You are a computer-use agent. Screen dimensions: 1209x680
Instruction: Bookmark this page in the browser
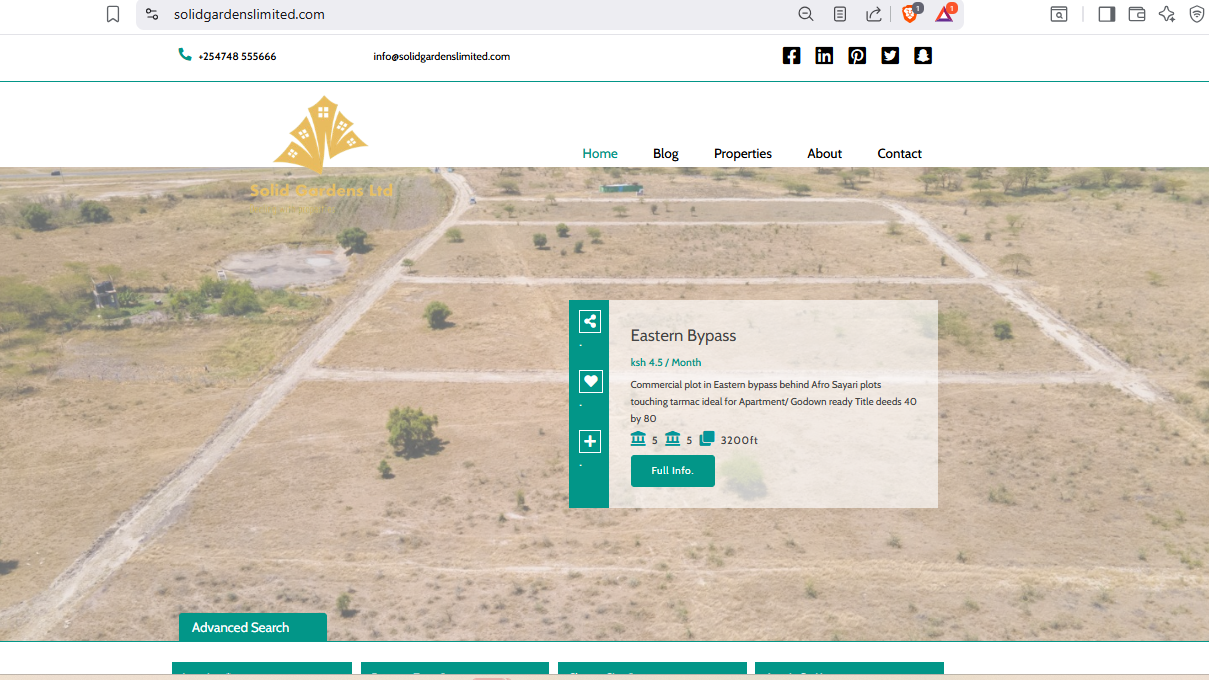(x=113, y=14)
